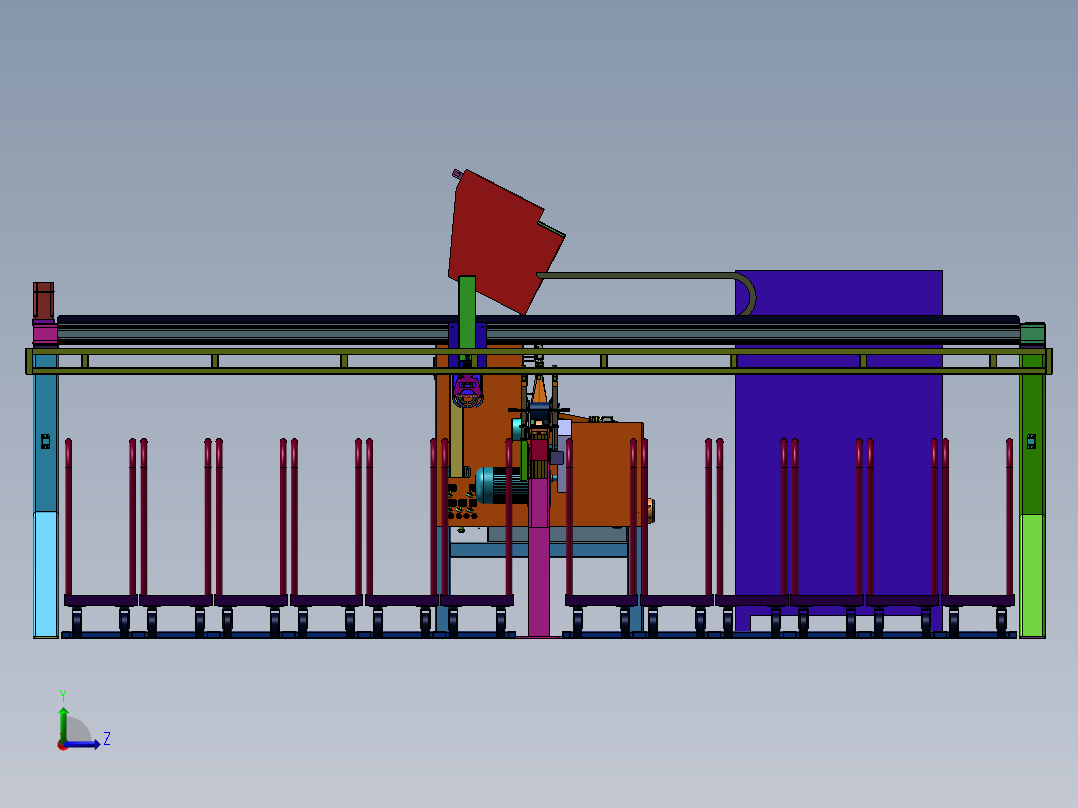The height and width of the screenshot is (808, 1078).
Task: Select the magenta central pedestal column
Action: pyautogui.click(x=539, y=557)
